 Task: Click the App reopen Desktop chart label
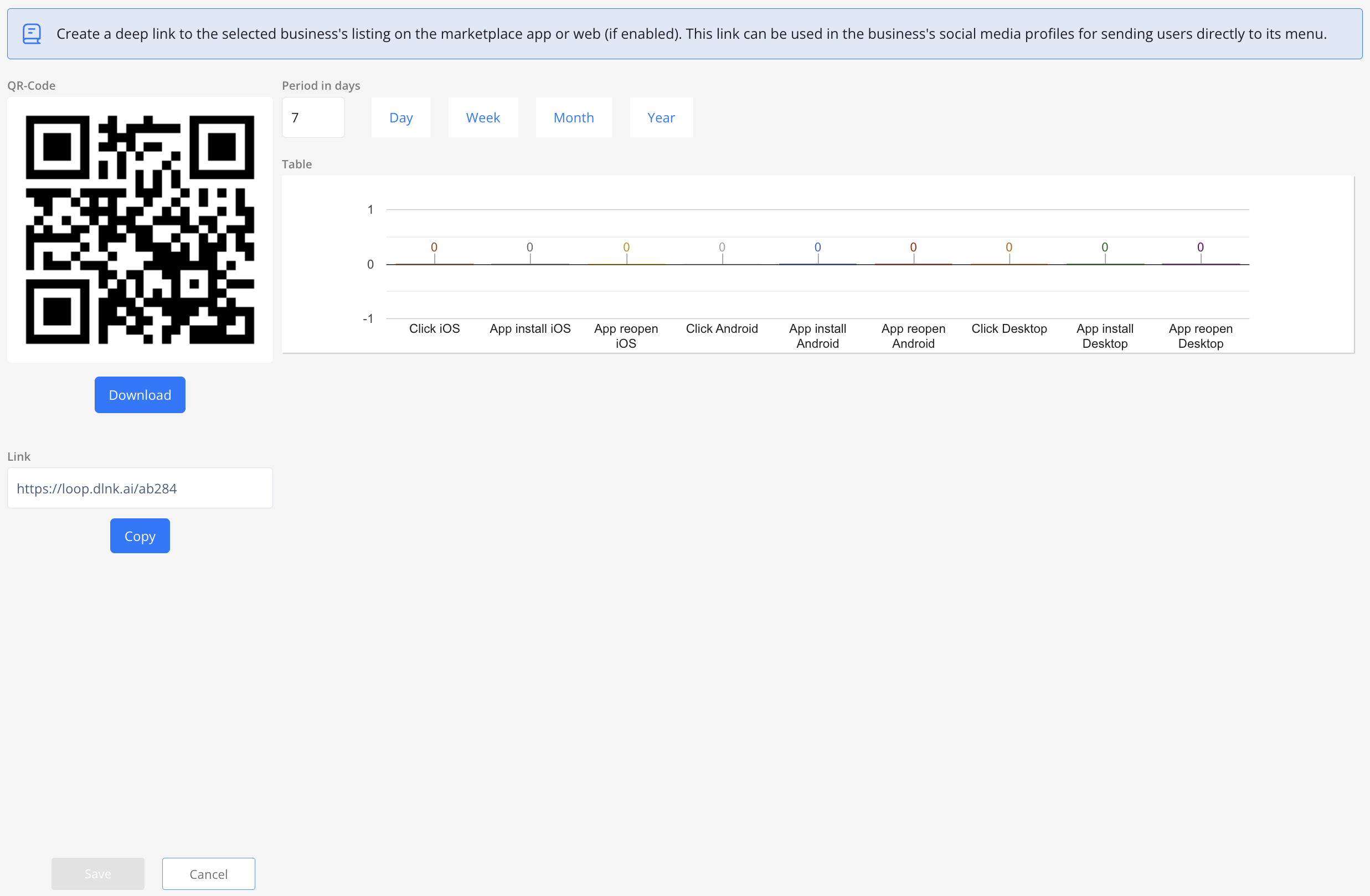[1200, 336]
